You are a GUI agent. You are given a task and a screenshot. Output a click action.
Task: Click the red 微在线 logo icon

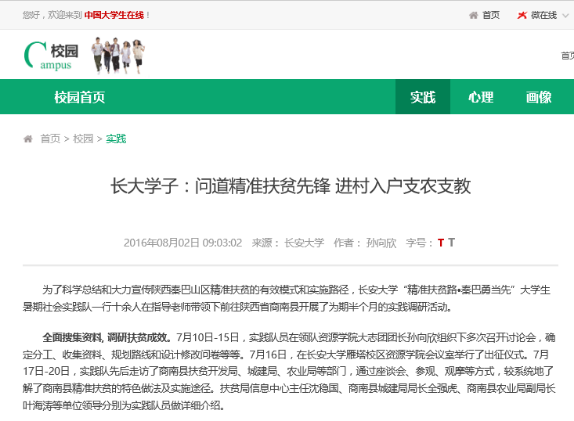coord(522,15)
